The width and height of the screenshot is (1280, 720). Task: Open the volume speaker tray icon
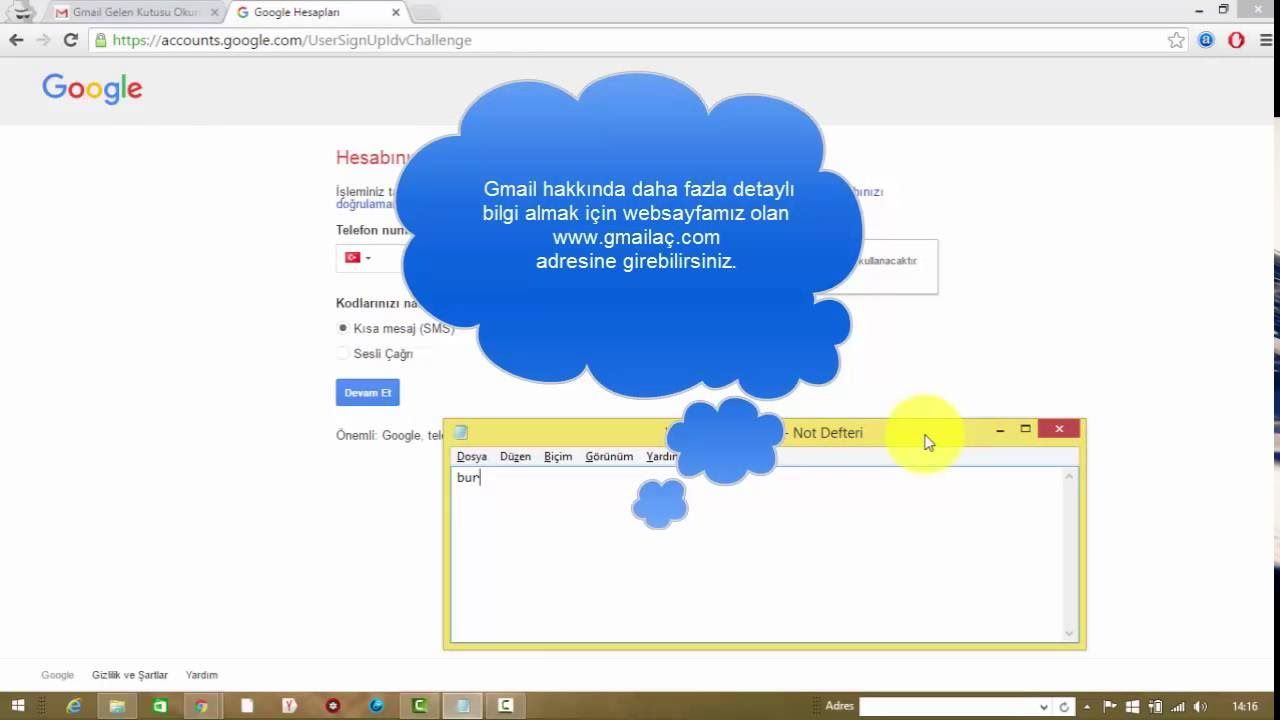(1199, 706)
